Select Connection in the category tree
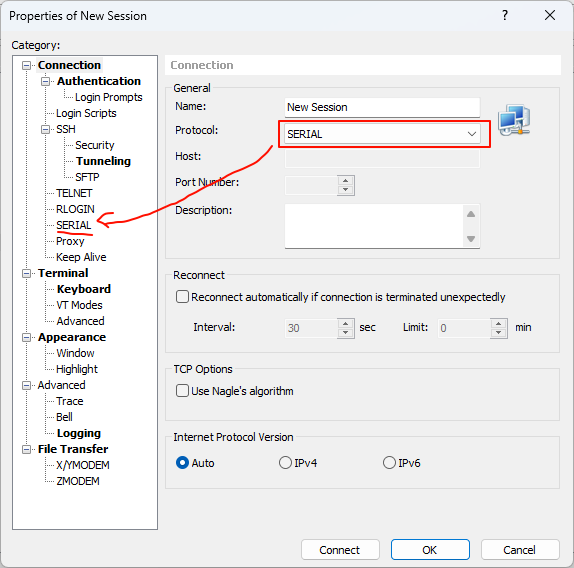 coord(69,65)
